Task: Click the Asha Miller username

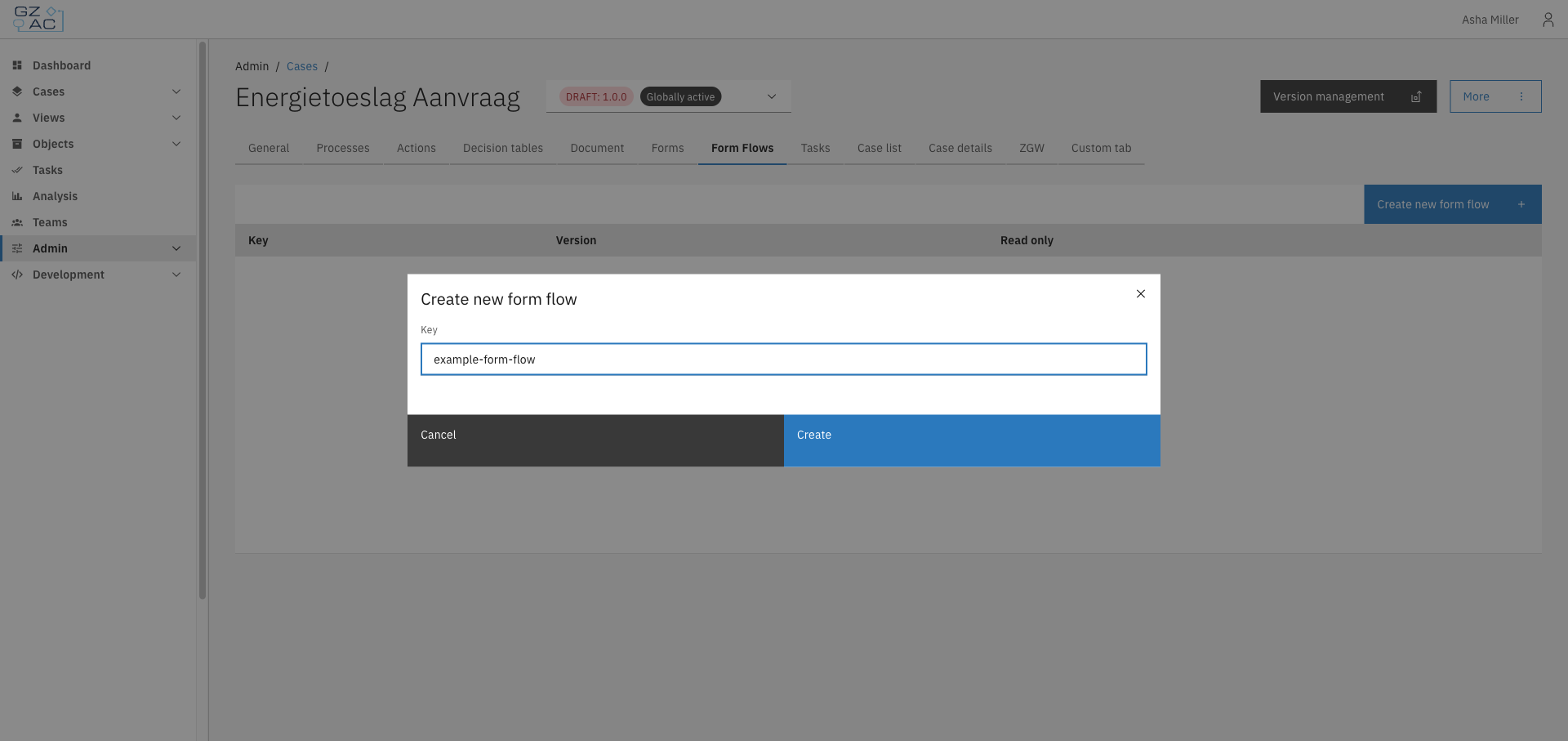Action: [1490, 20]
